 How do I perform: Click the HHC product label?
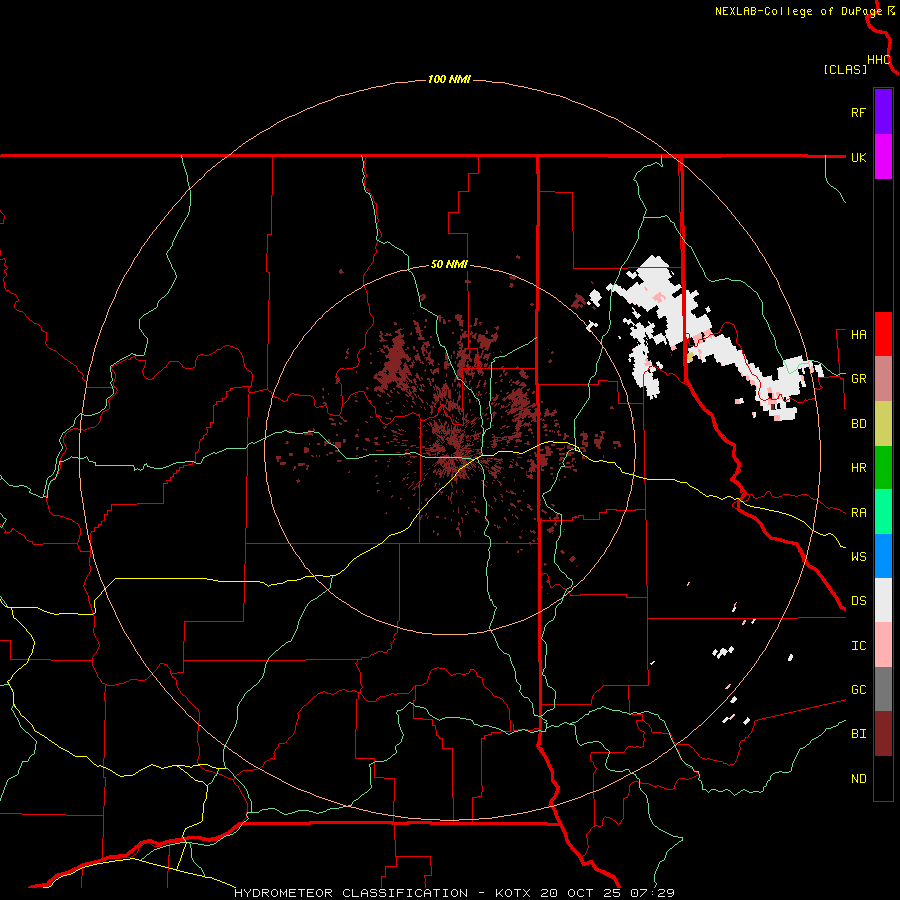point(878,60)
